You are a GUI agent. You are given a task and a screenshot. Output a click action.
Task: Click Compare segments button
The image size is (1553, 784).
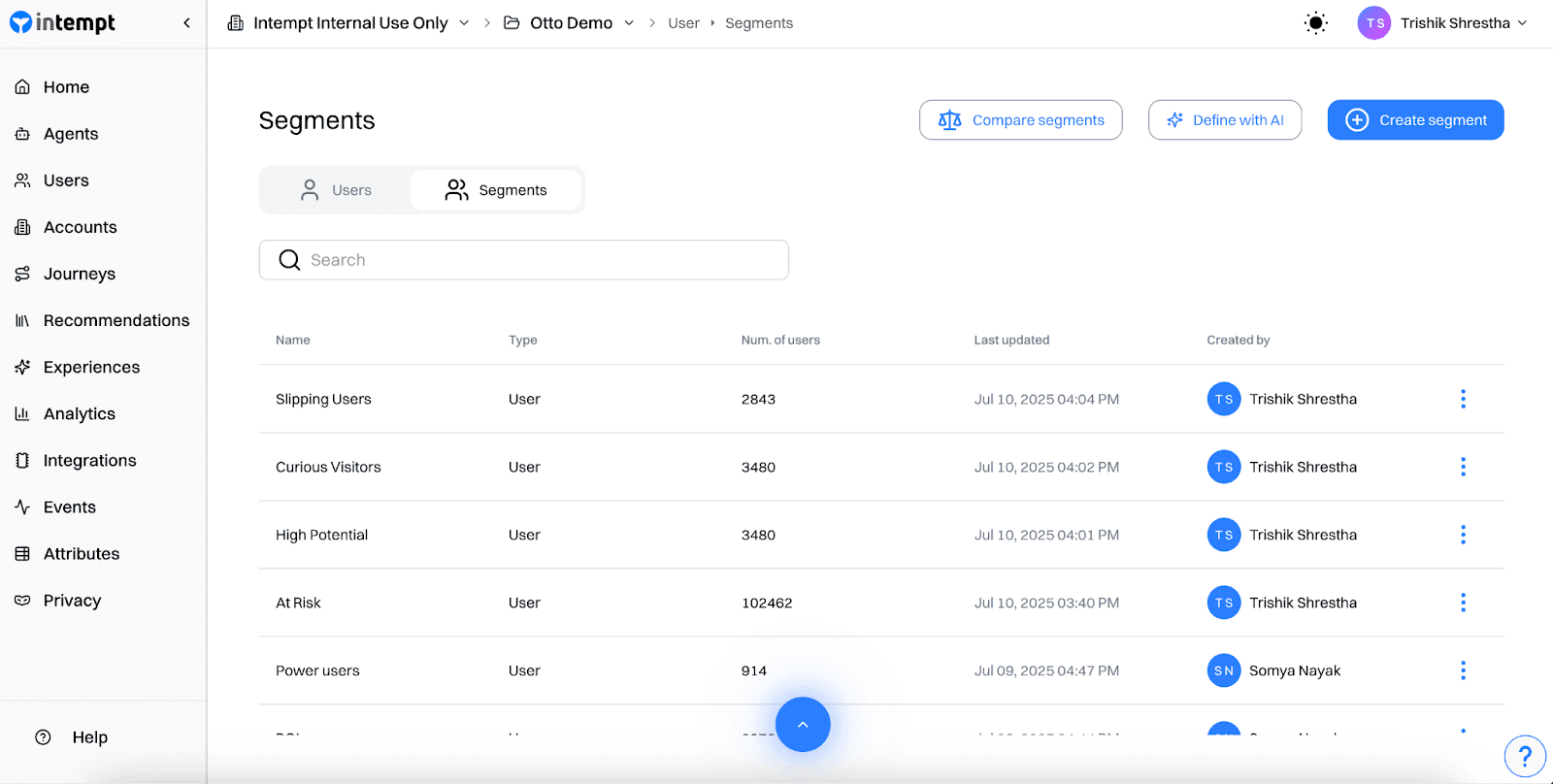pyautogui.click(x=1020, y=120)
